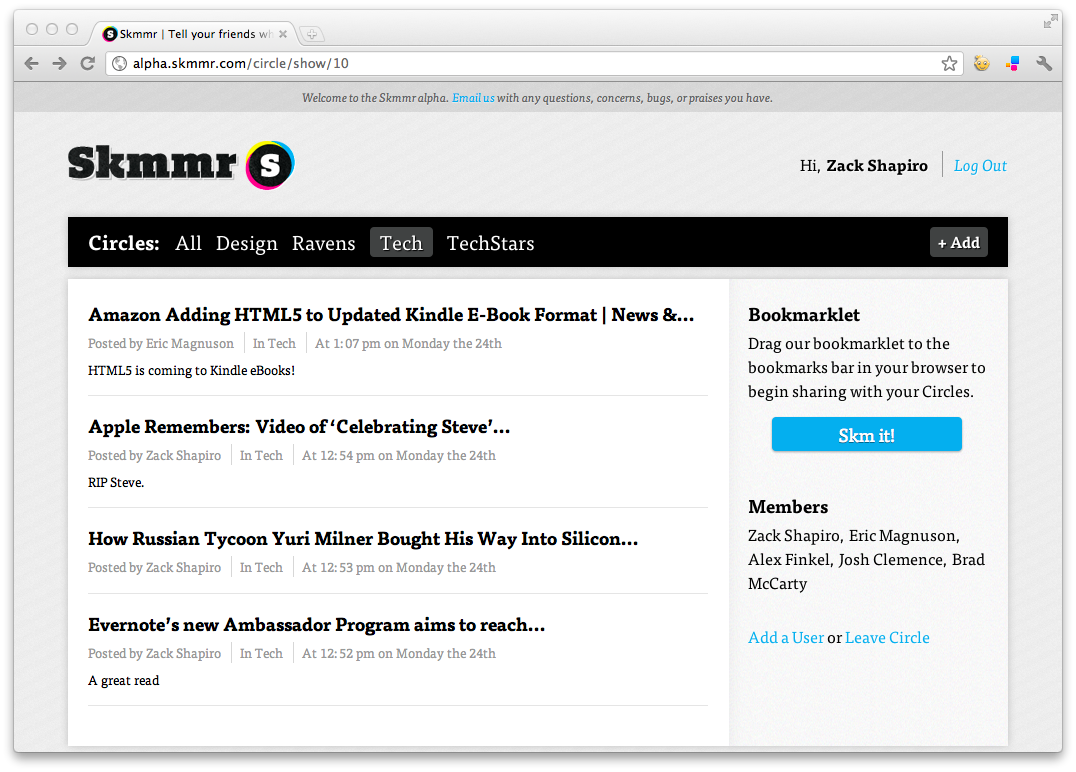Click 'Posted by Eric Magnuson' text
Image resolution: width=1076 pixels, height=772 pixels.
(161, 344)
